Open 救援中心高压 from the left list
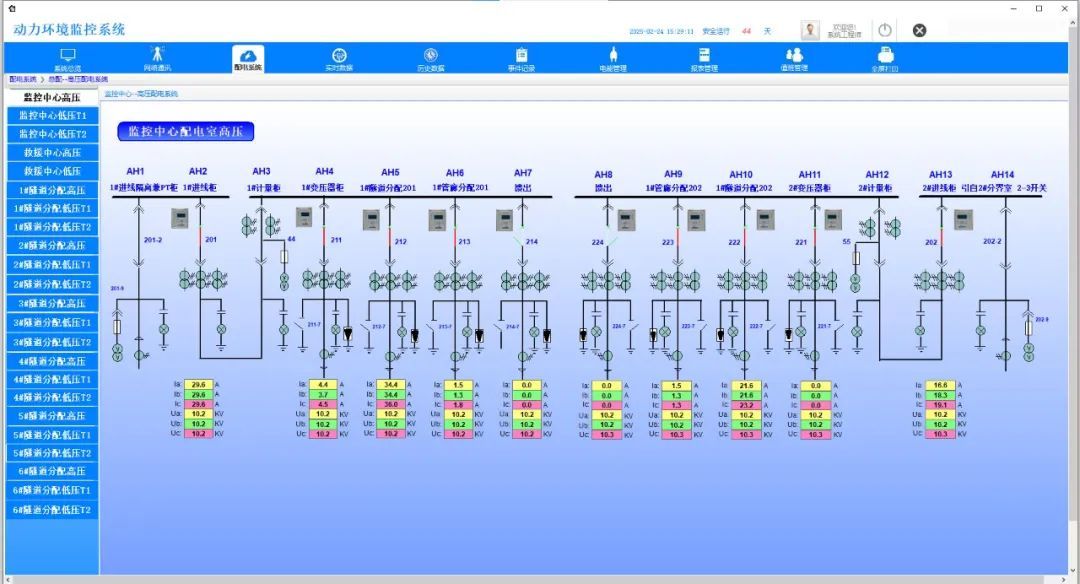The width and height of the screenshot is (1080, 584). tap(52, 153)
